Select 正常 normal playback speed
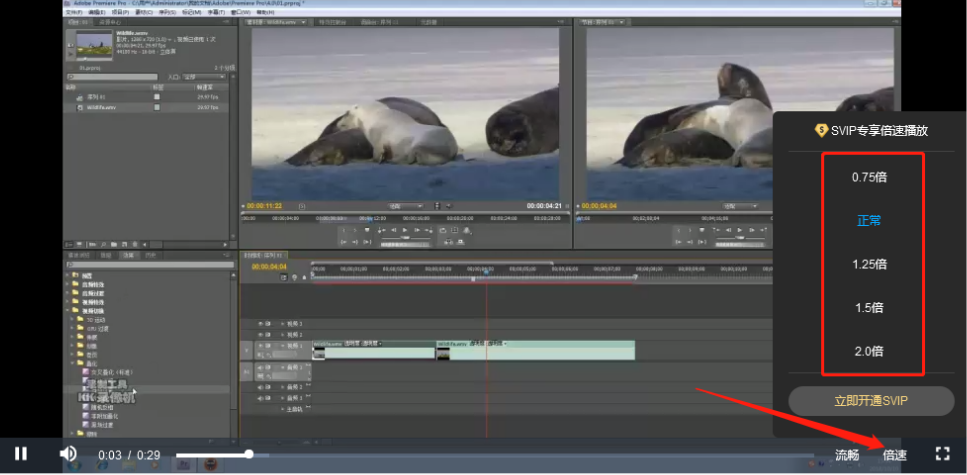967x475 pixels. [x=869, y=220]
